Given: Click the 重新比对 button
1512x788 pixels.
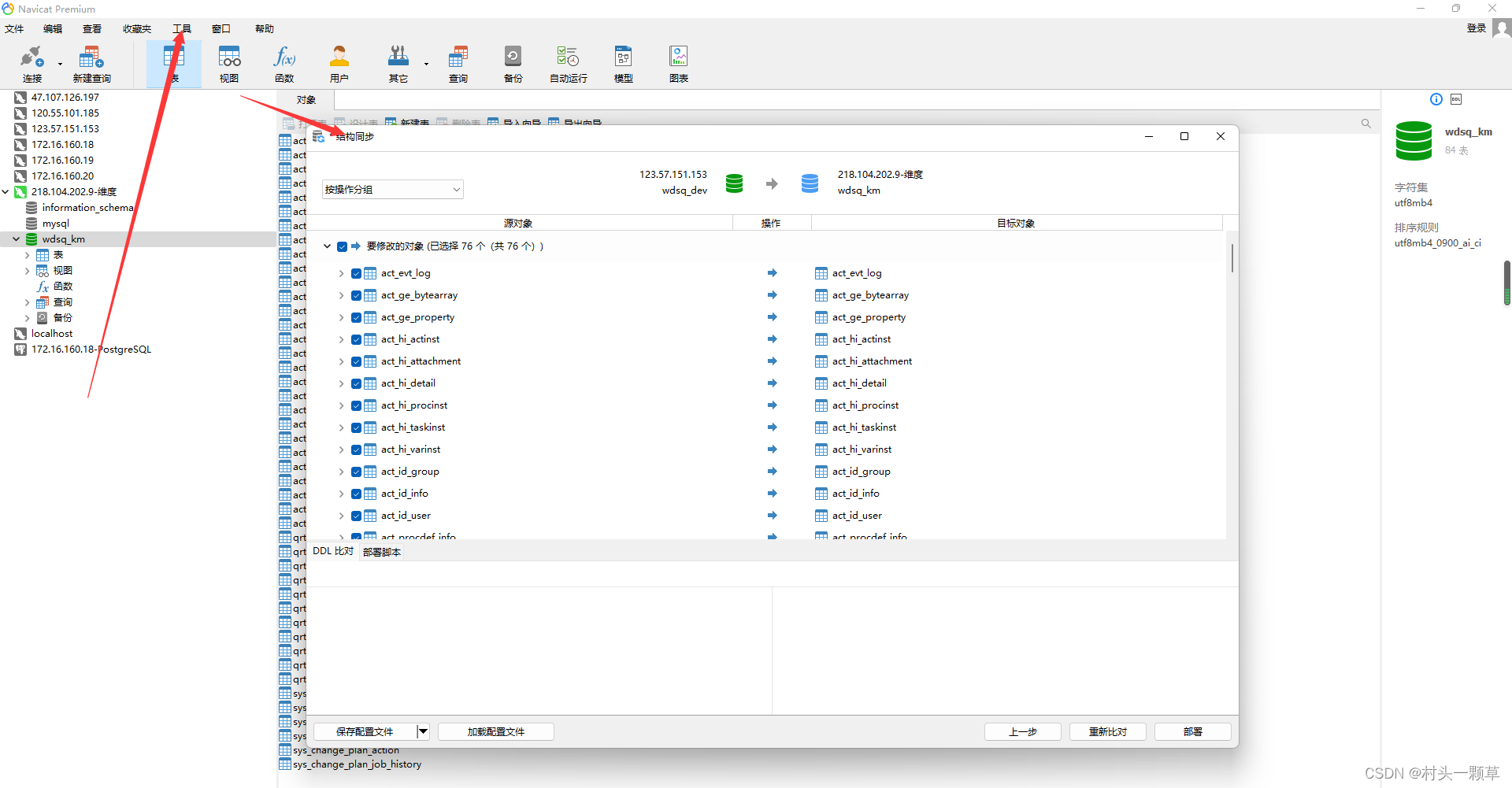Looking at the screenshot, I should pos(1108,732).
